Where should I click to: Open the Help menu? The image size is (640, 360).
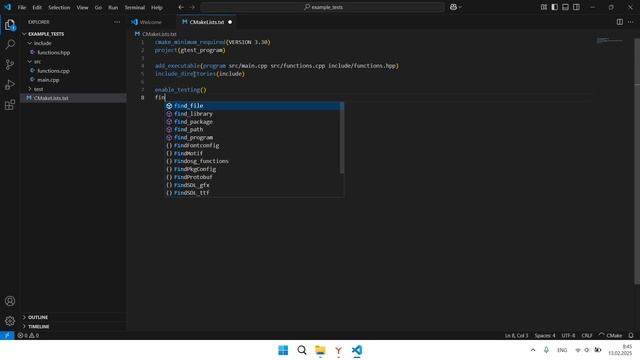point(157,7)
